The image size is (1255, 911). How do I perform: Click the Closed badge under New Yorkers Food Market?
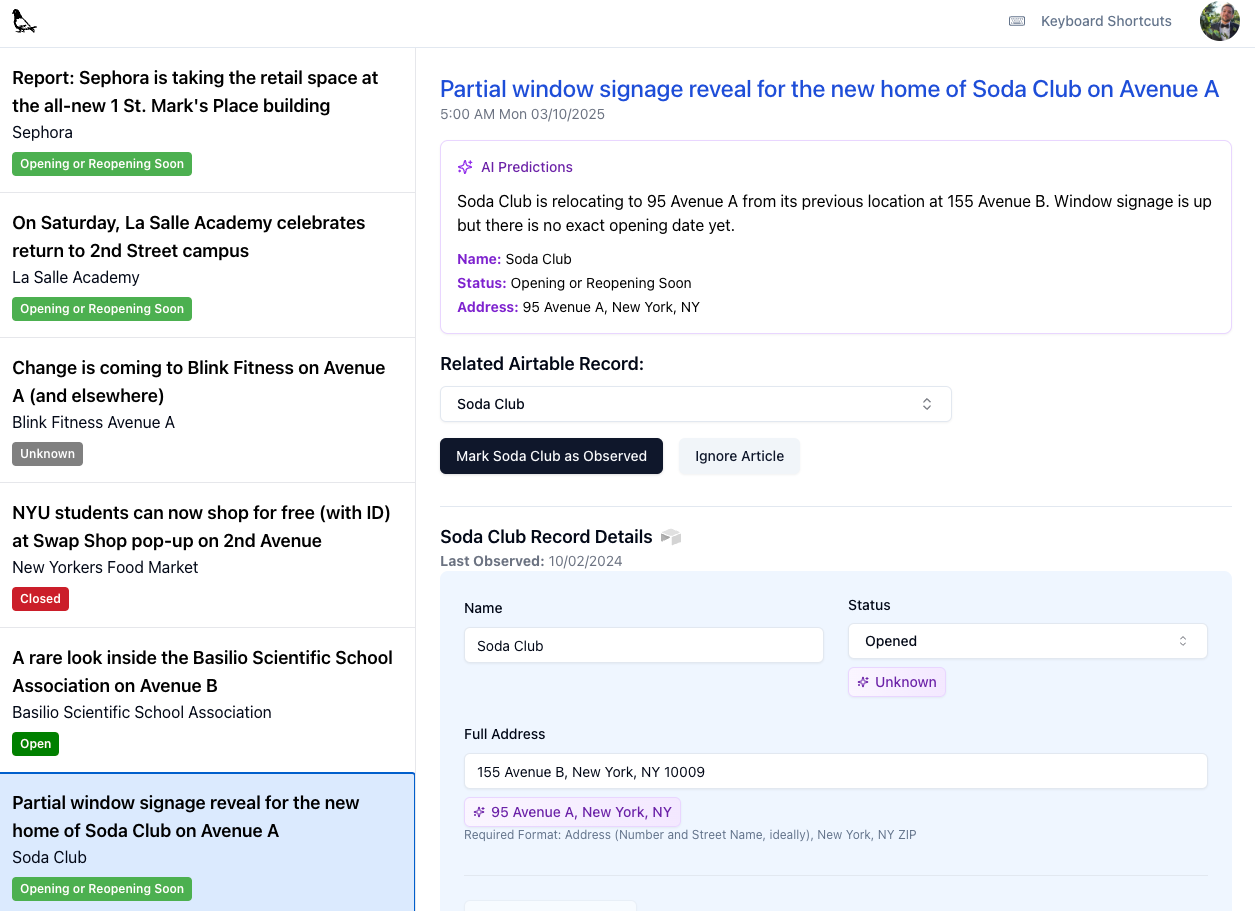(x=40, y=599)
